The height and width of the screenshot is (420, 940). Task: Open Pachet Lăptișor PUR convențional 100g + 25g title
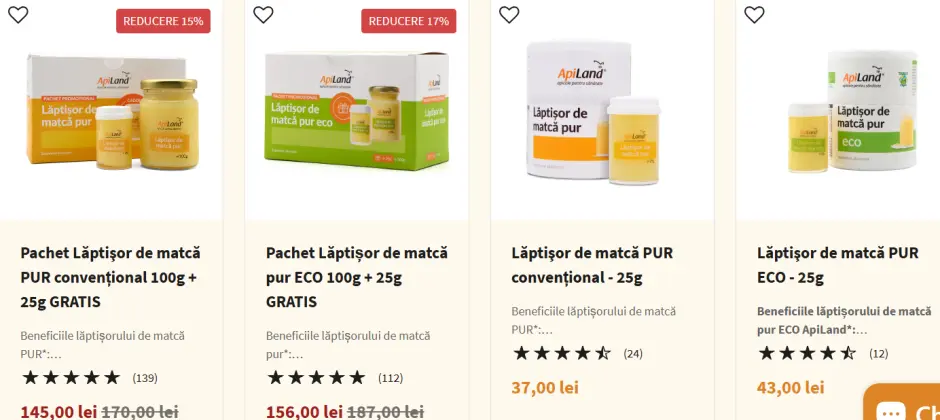(110, 277)
